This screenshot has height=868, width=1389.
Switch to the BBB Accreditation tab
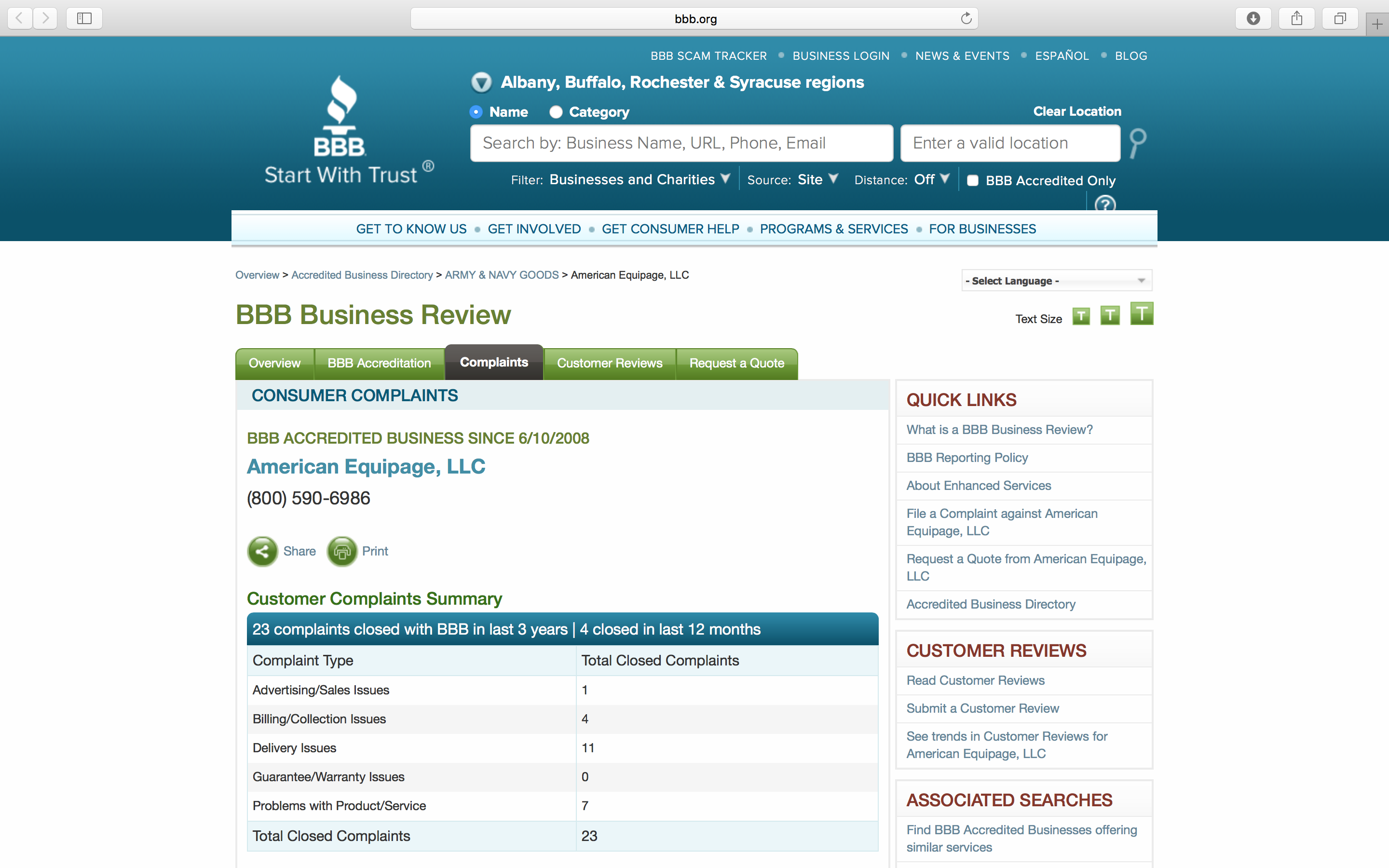[379, 364]
